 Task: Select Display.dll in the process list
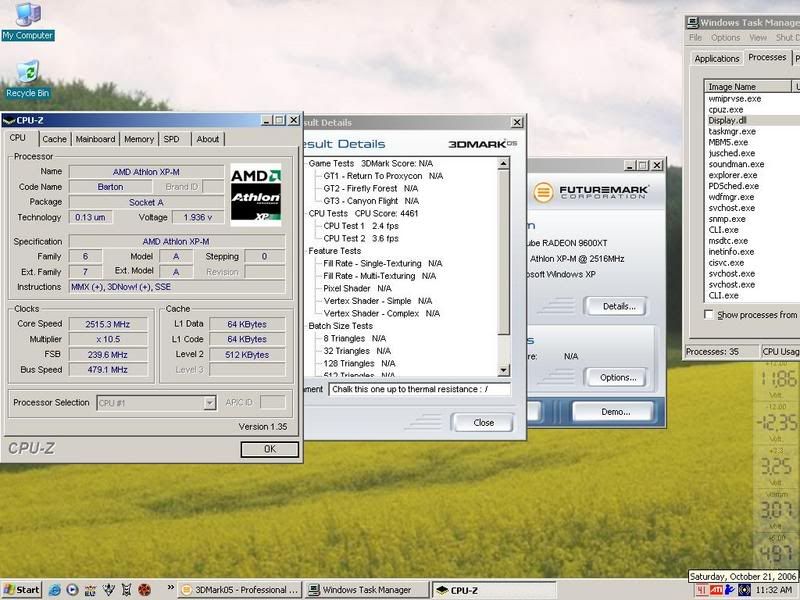pyautogui.click(x=727, y=120)
